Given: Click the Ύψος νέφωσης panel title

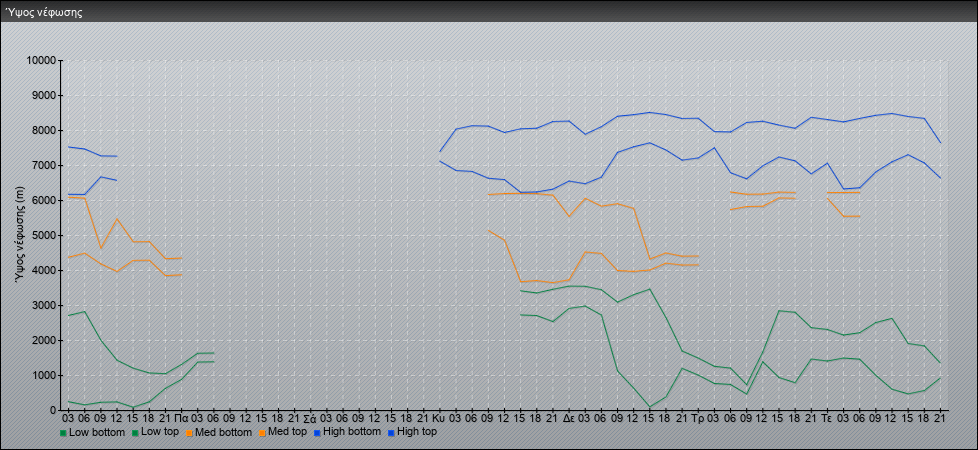Looking at the screenshot, I should [44, 12].
